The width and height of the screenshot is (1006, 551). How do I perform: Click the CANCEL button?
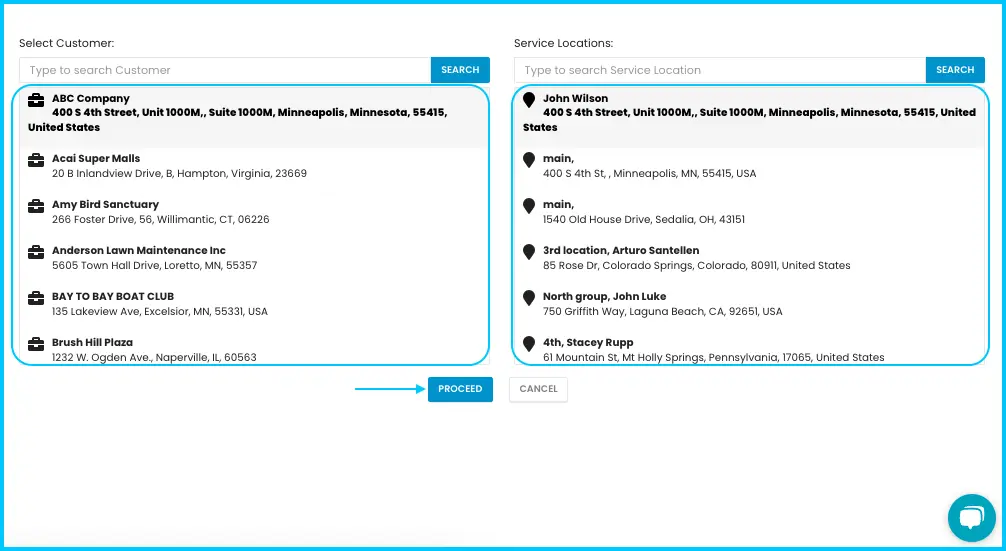(x=538, y=389)
